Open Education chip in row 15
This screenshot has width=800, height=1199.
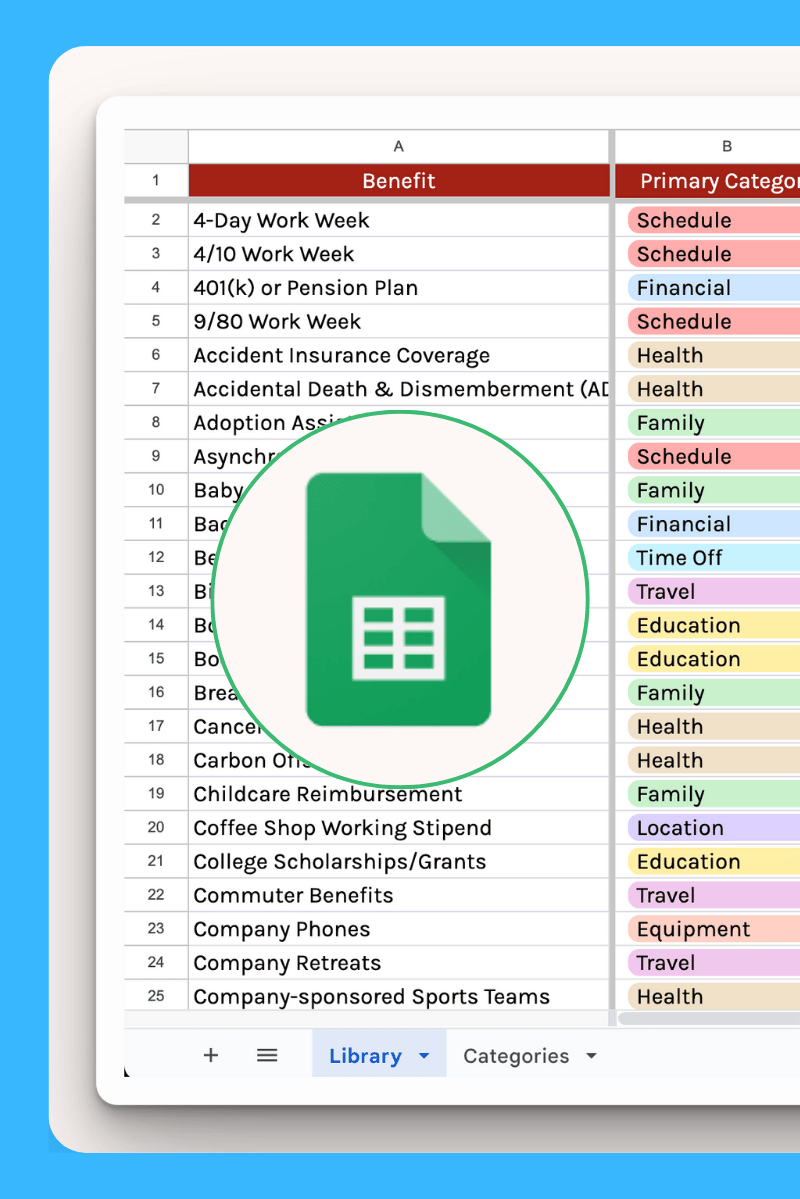tap(714, 658)
